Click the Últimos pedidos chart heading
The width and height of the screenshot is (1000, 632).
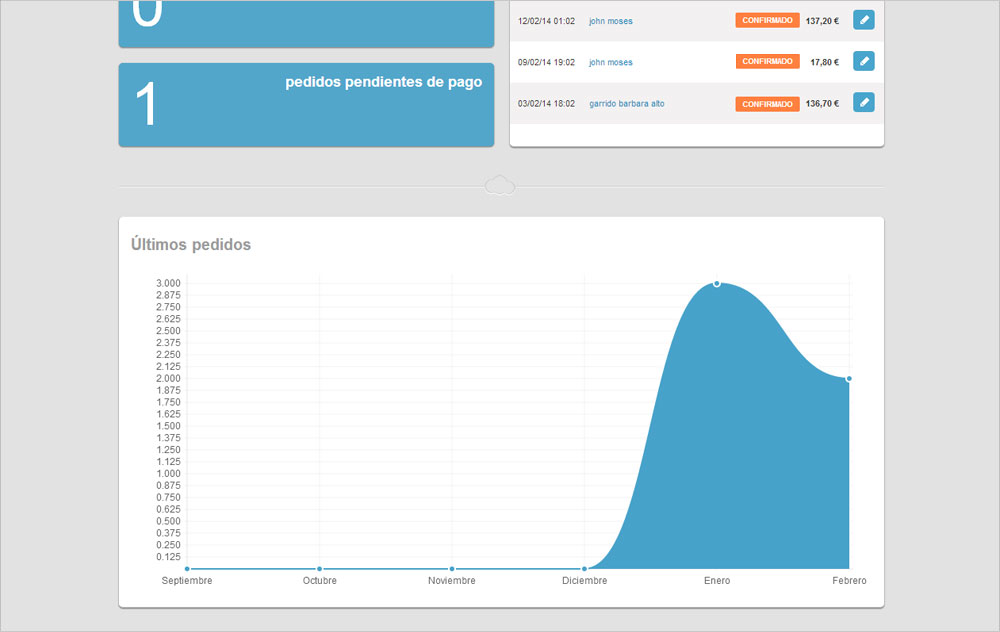(x=191, y=245)
